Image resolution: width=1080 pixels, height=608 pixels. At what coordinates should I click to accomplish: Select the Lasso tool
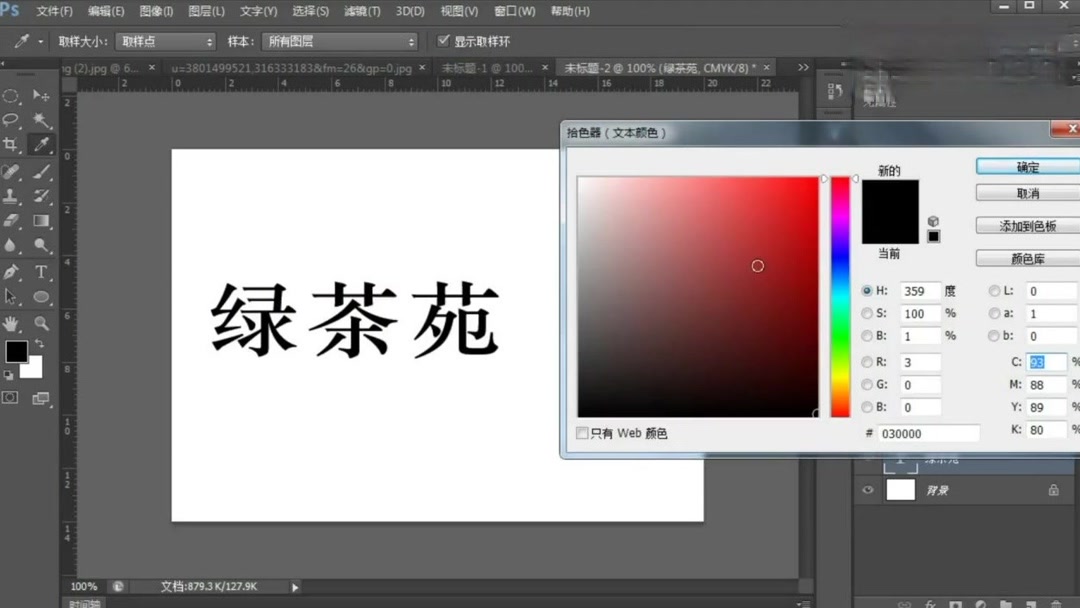click(x=11, y=119)
